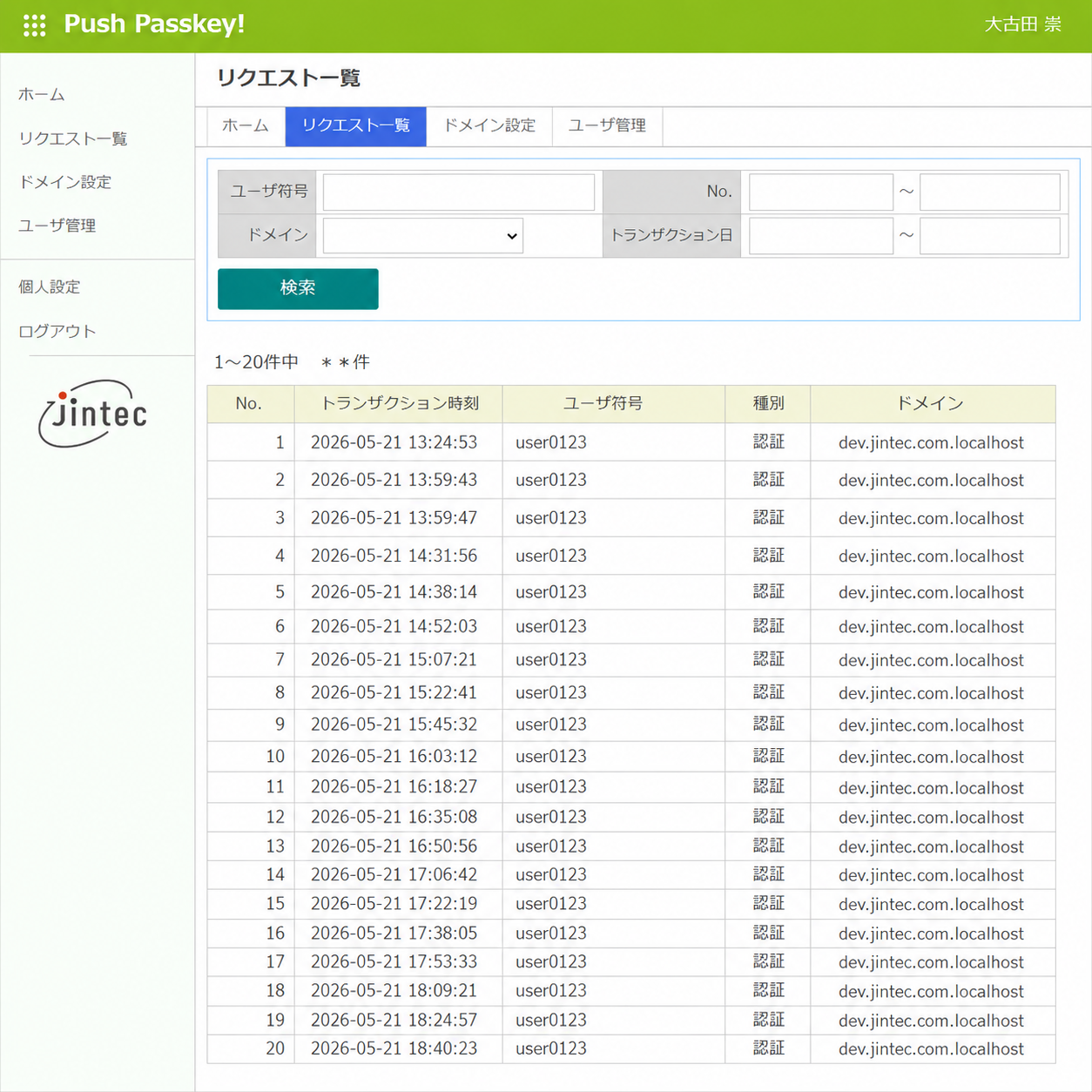Click the ドメイン column header
1092x1092 pixels.
(x=933, y=404)
